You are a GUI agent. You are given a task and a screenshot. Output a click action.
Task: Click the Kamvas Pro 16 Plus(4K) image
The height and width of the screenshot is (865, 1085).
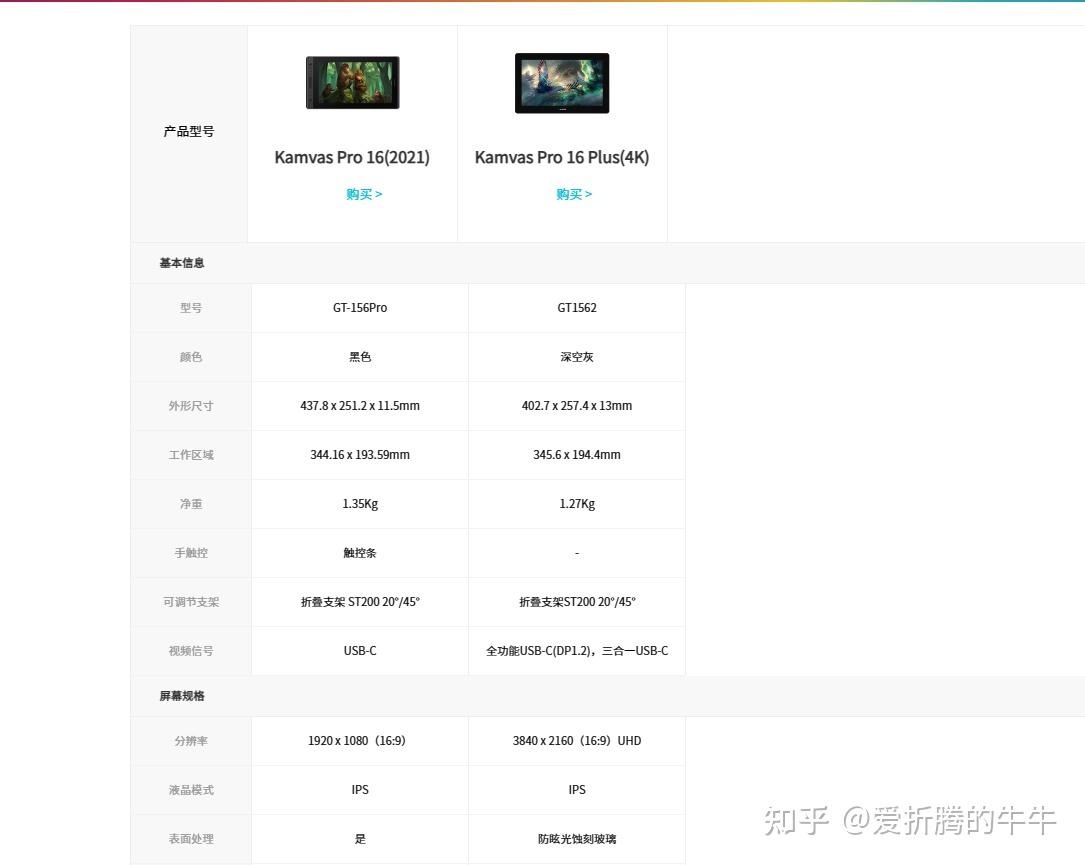tap(562, 83)
